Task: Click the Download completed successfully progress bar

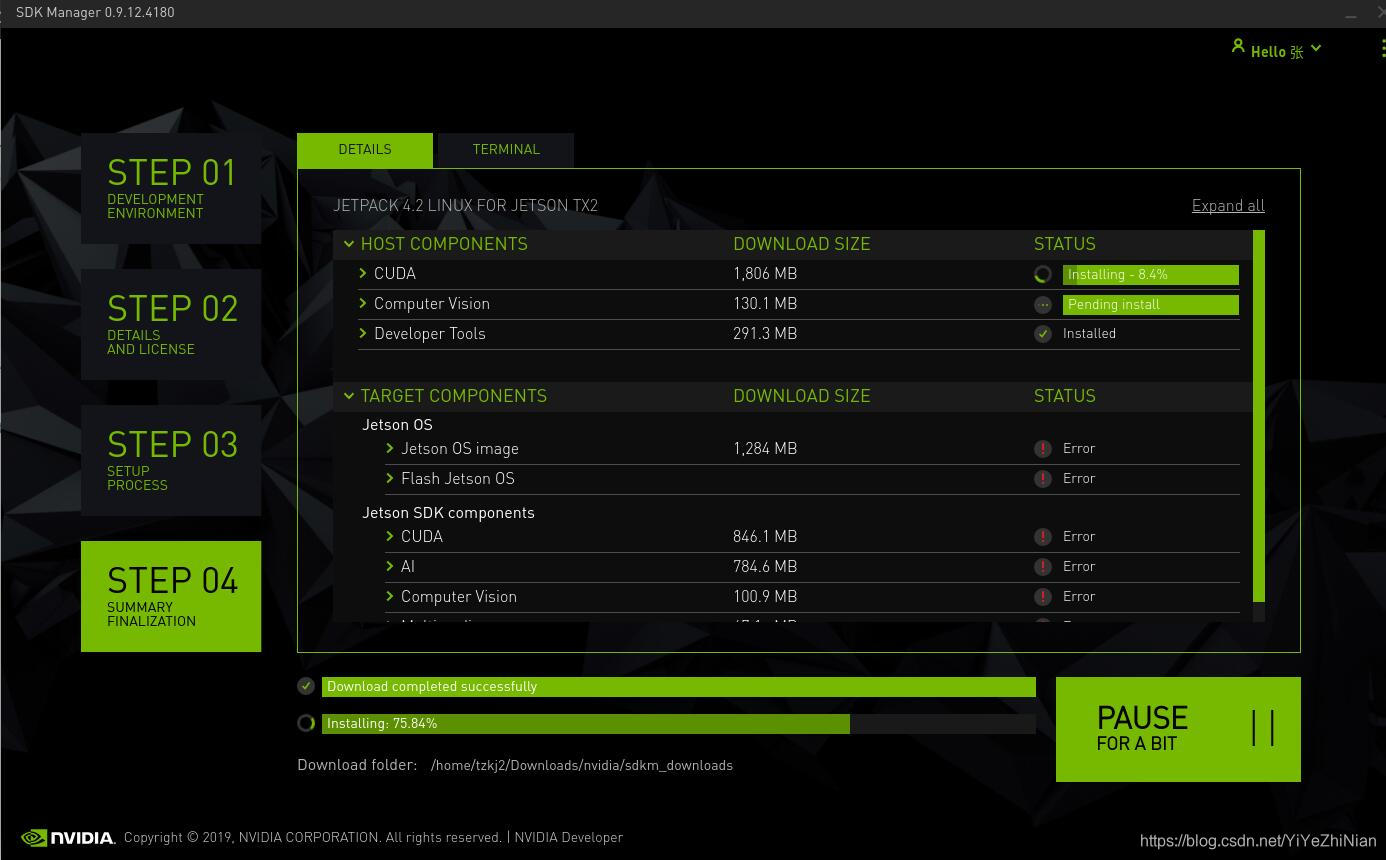Action: point(679,686)
